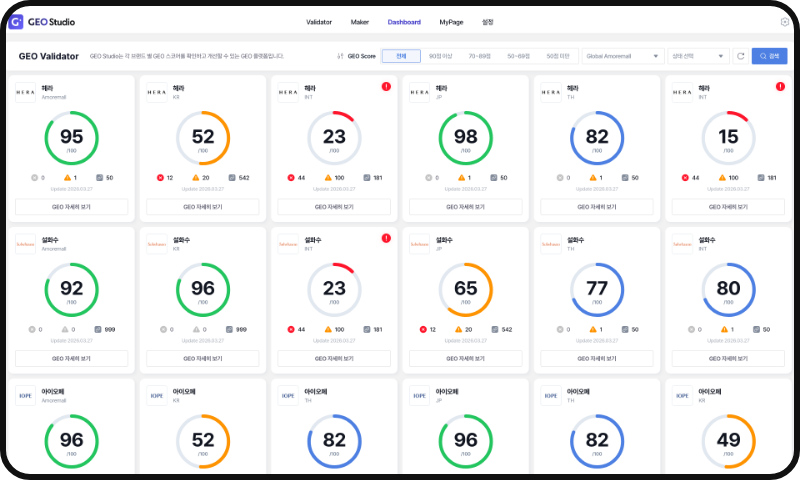Viewport: 800px width, 480px height.
Task: Click the score 92 circular gauge
Action: coord(71,290)
